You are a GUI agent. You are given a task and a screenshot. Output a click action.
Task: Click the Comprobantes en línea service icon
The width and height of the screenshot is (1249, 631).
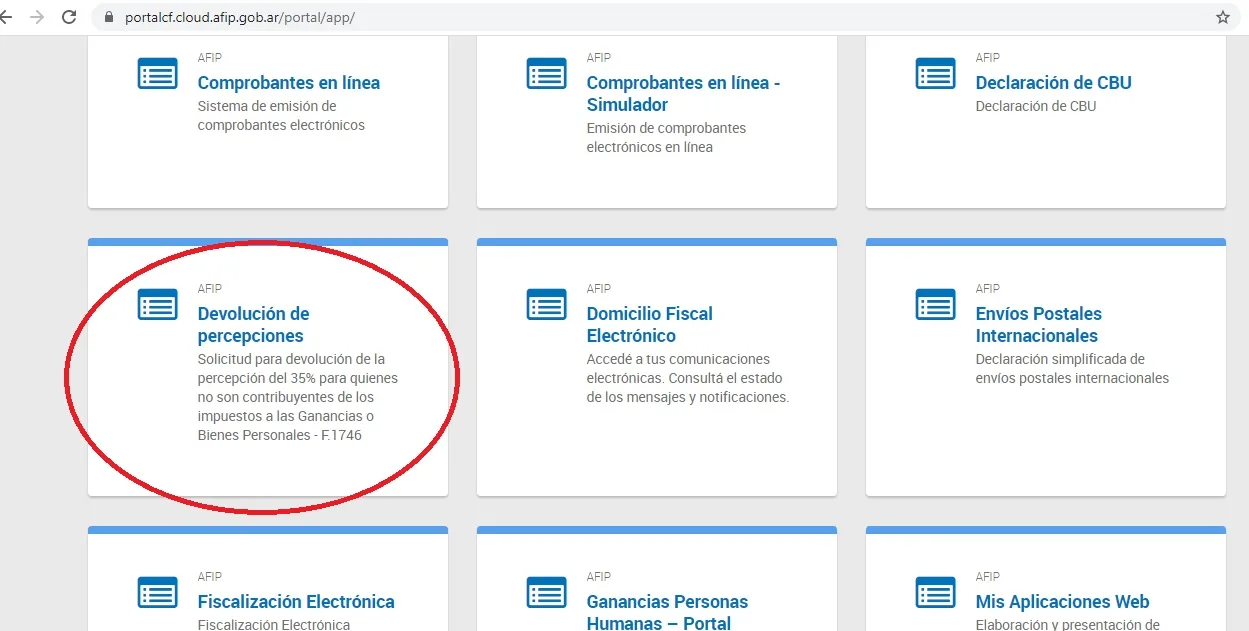[157, 73]
